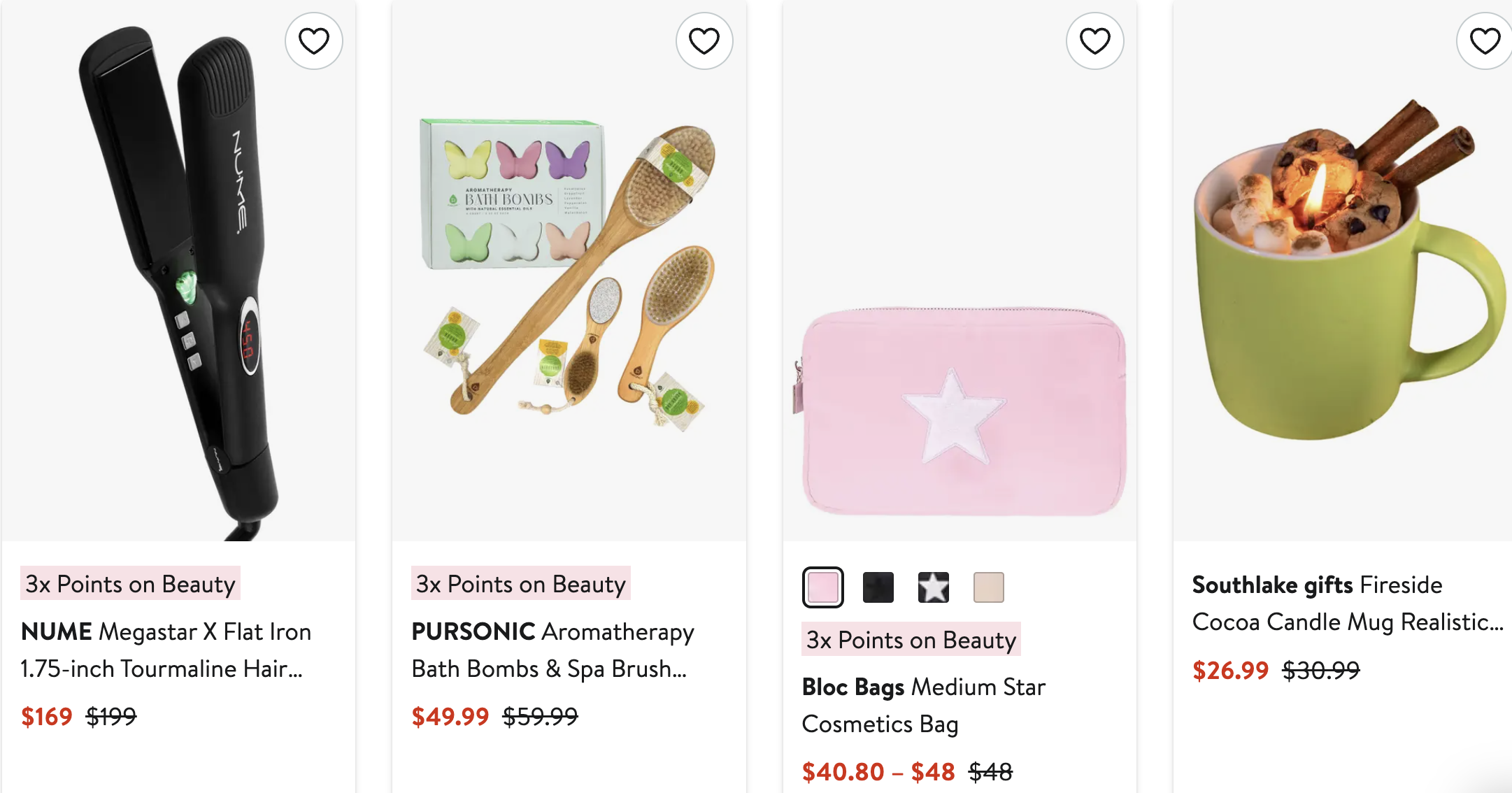Open PURSONIC Aromatherapy Bath Bombs title link
The image size is (1512, 793).
pyautogui.click(x=552, y=650)
